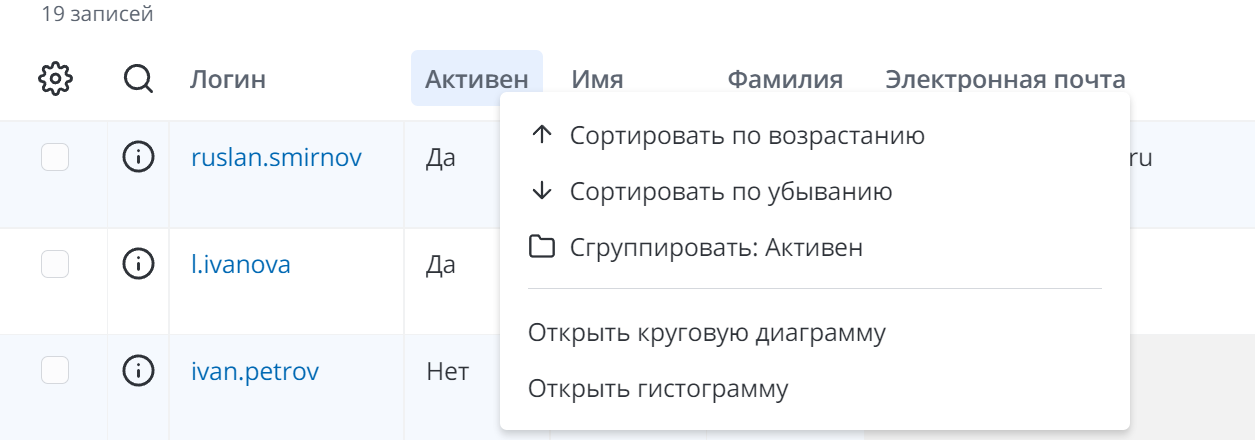Show info icon for l.ivanova row
The width and height of the screenshot is (1255, 440).
138,265
